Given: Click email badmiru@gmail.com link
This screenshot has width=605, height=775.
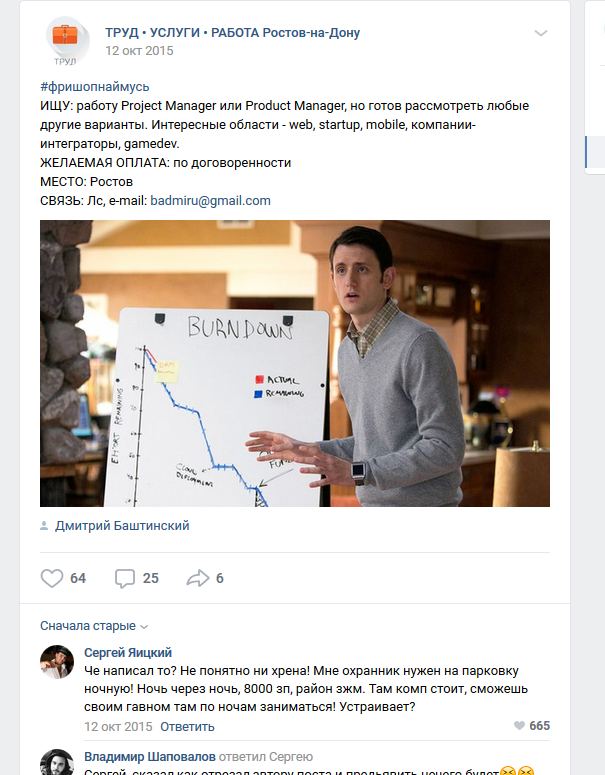Looking at the screenshot, I should click(210, 201).
